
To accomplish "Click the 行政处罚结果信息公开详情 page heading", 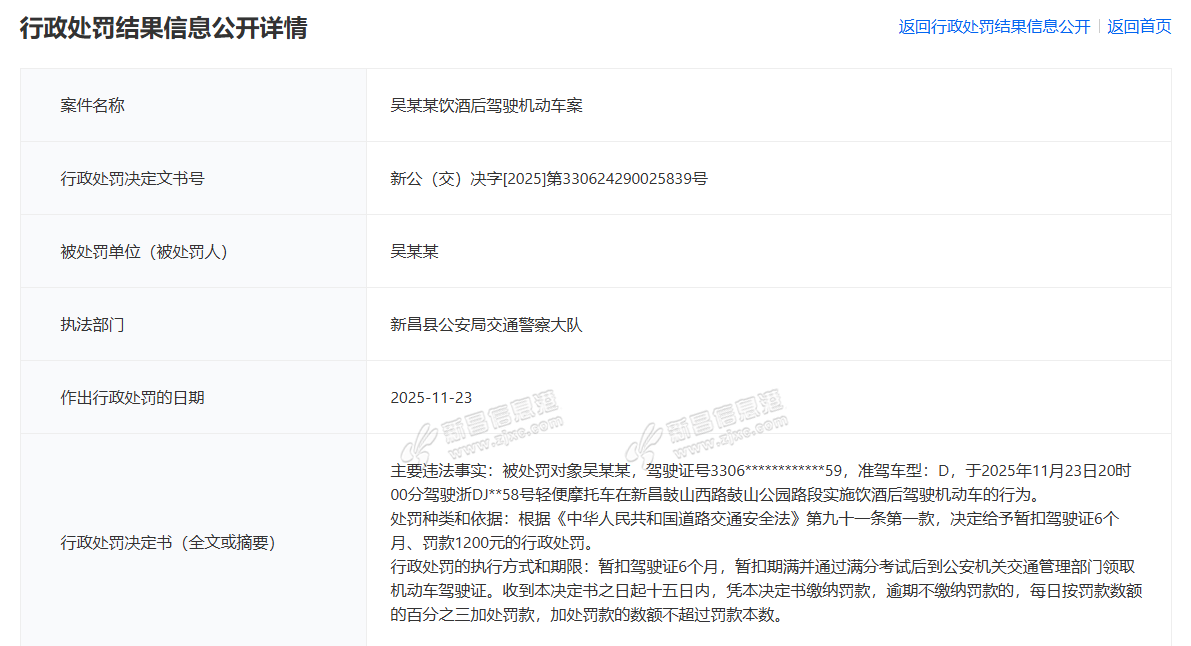I will (164, 28).
